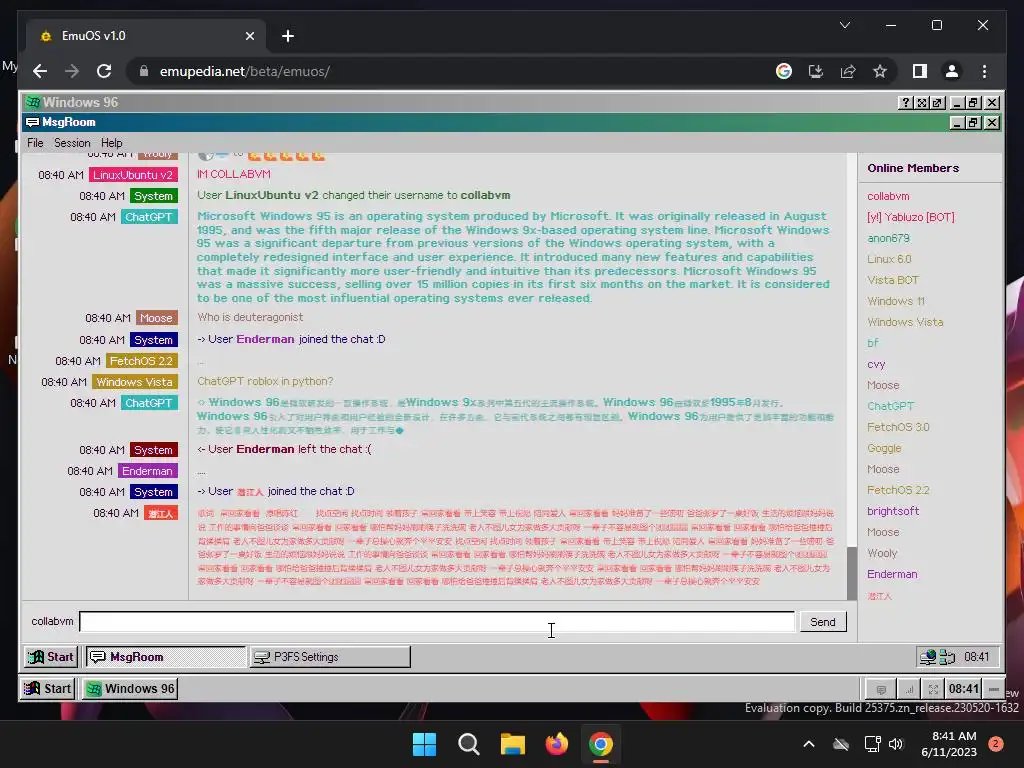
Task: Select the EmuOS v1.0 browser tab
Action: coord(146,36)
